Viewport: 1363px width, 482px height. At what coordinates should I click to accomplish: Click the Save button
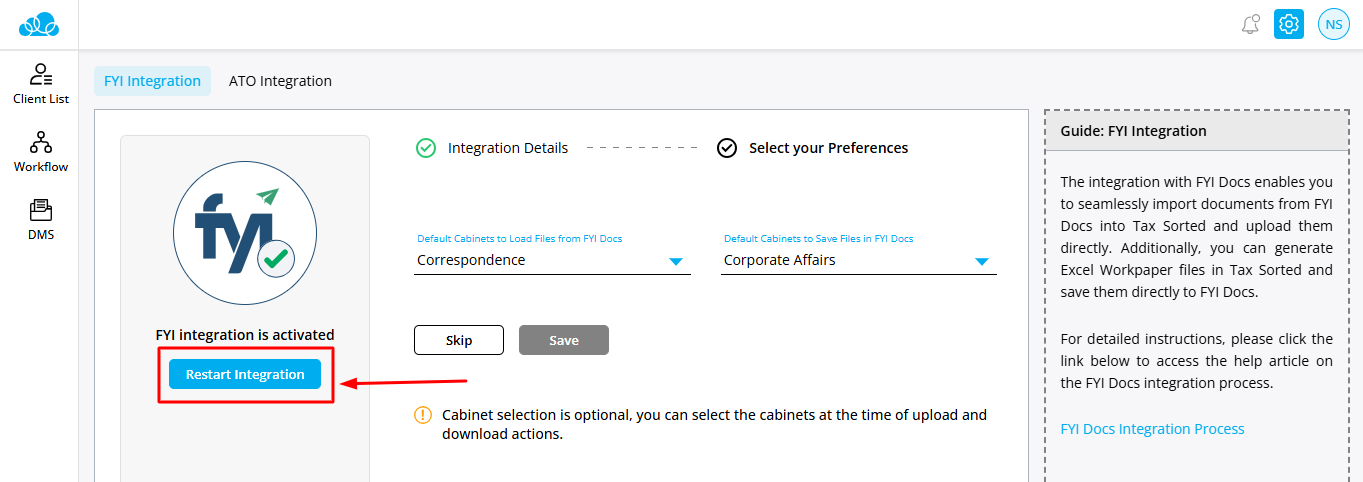pyautogui.click(x=563, y=340)
